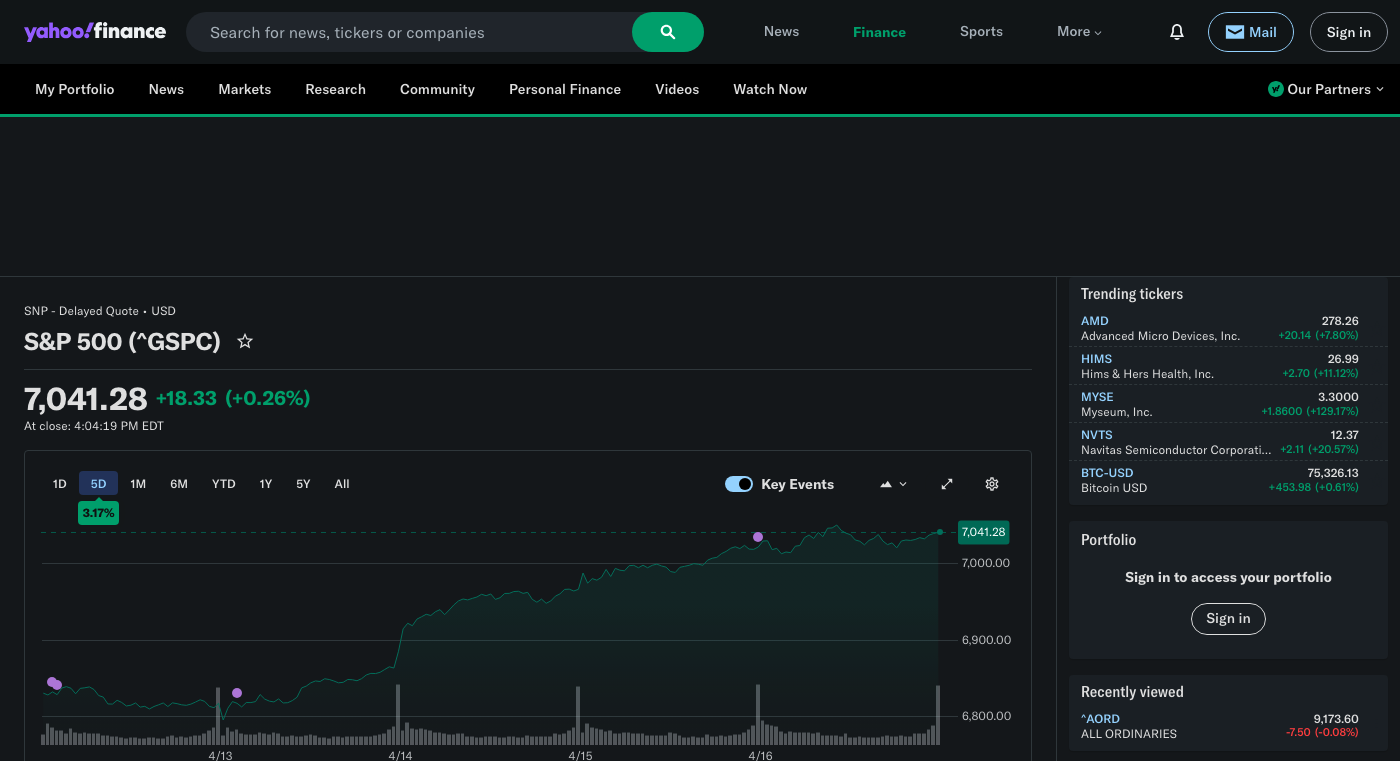Switch the chart range to 1M

138,484
